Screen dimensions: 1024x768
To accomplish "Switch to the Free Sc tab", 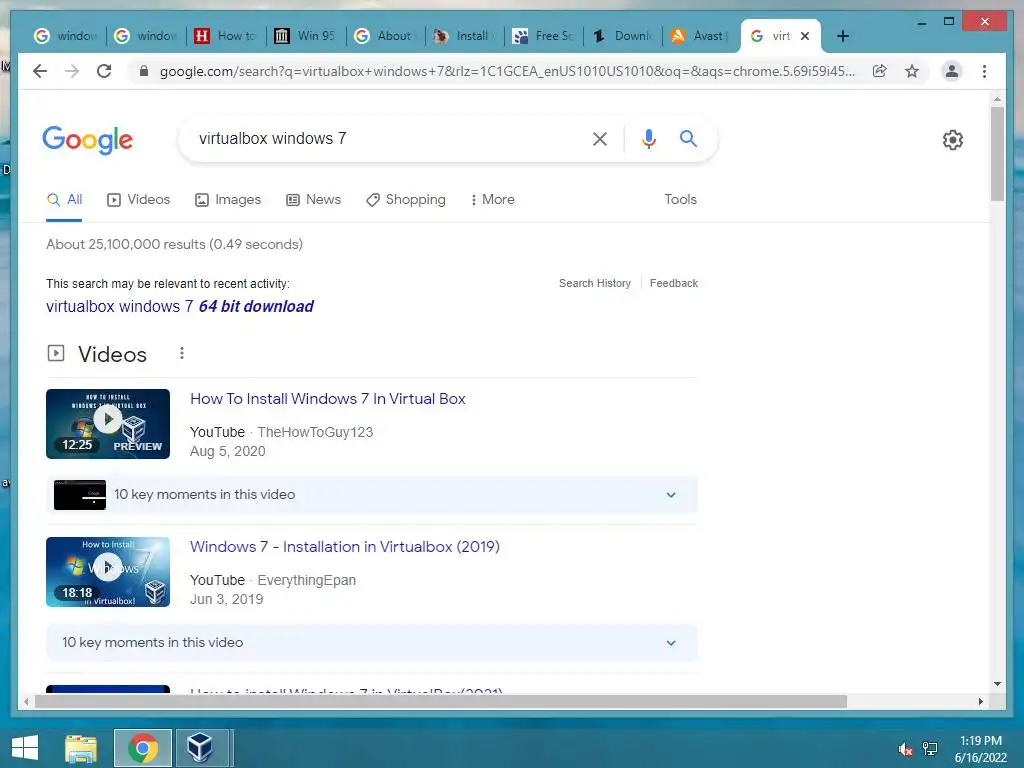I will pos(543,36).
